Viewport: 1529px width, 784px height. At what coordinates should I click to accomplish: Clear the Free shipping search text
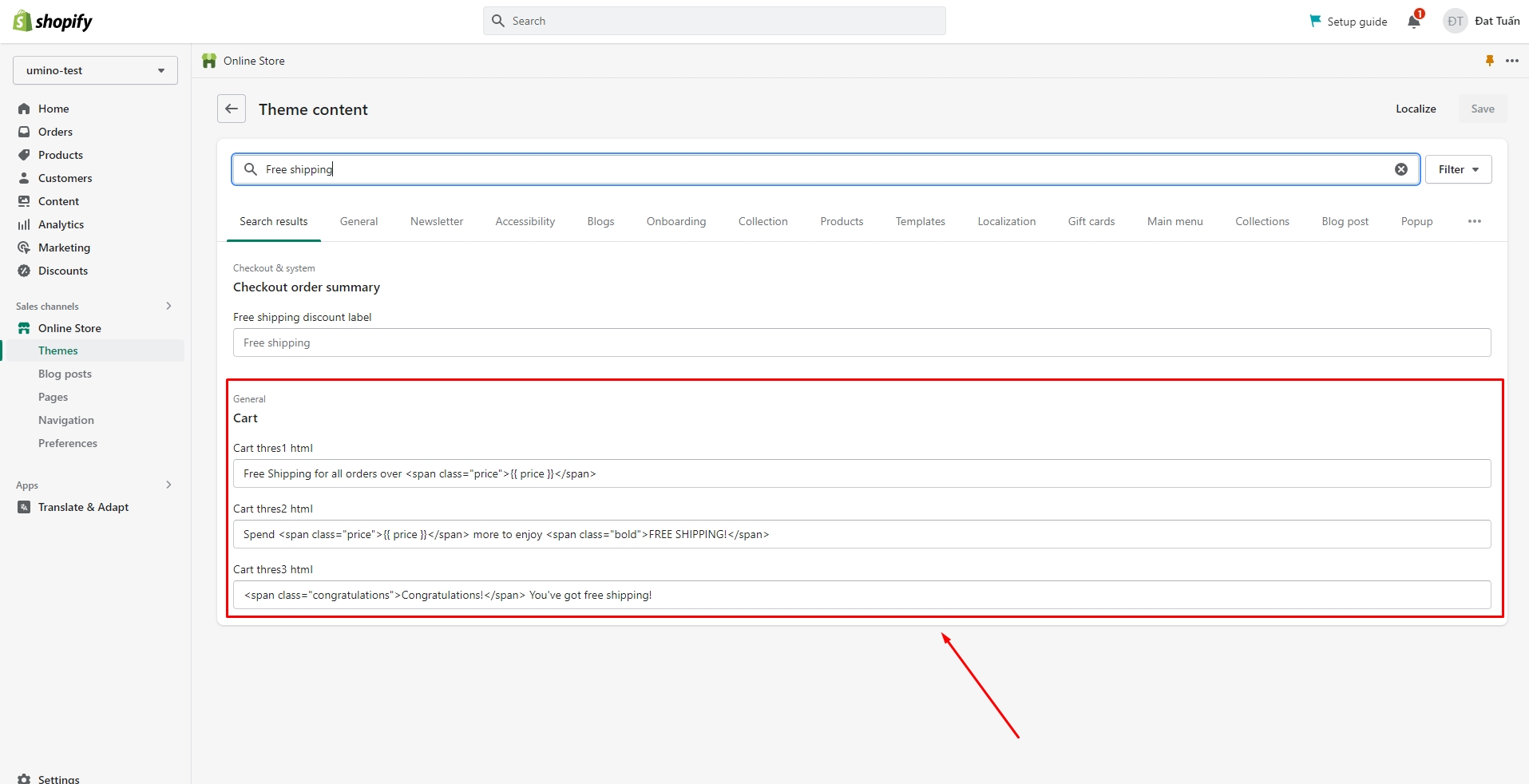coord(1400,169)
